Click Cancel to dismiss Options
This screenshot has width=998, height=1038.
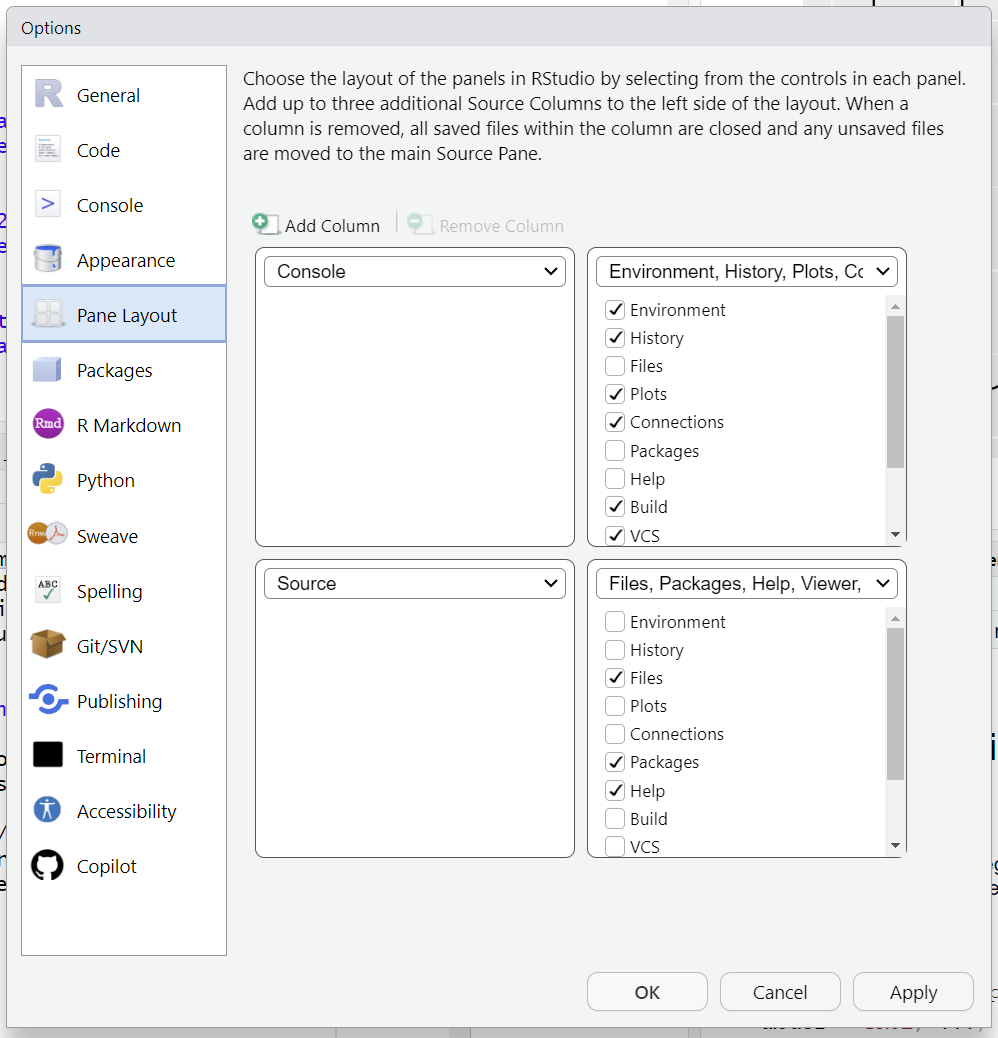click(780, 992)
